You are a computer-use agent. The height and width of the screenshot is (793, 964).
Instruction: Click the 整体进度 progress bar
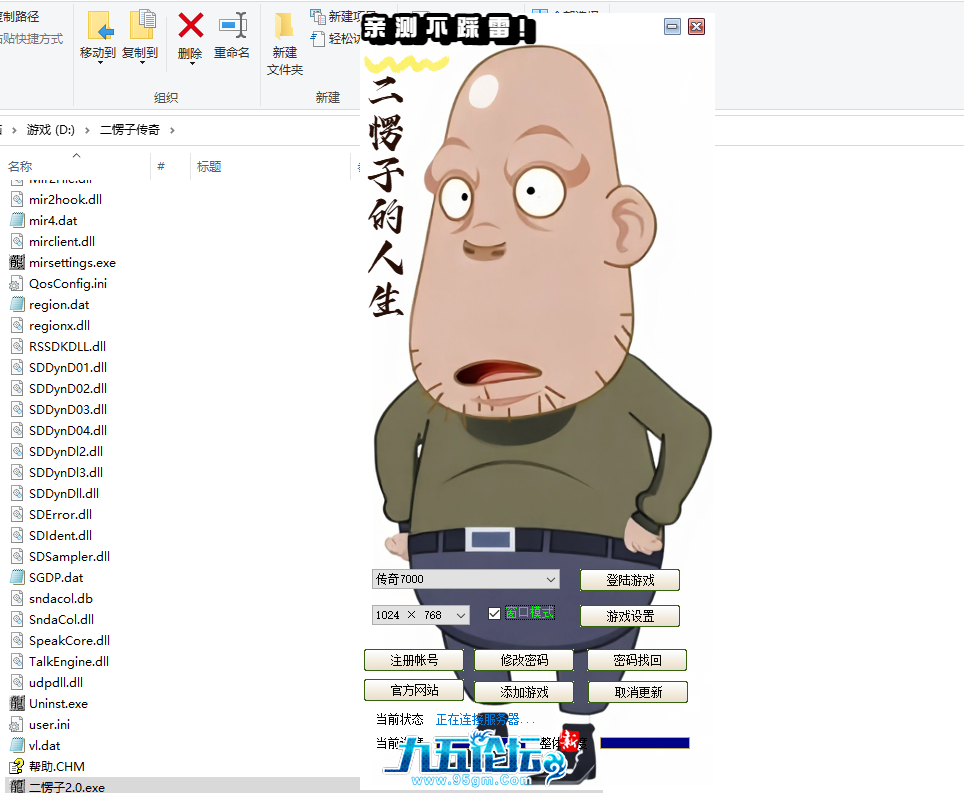[647, 742]
